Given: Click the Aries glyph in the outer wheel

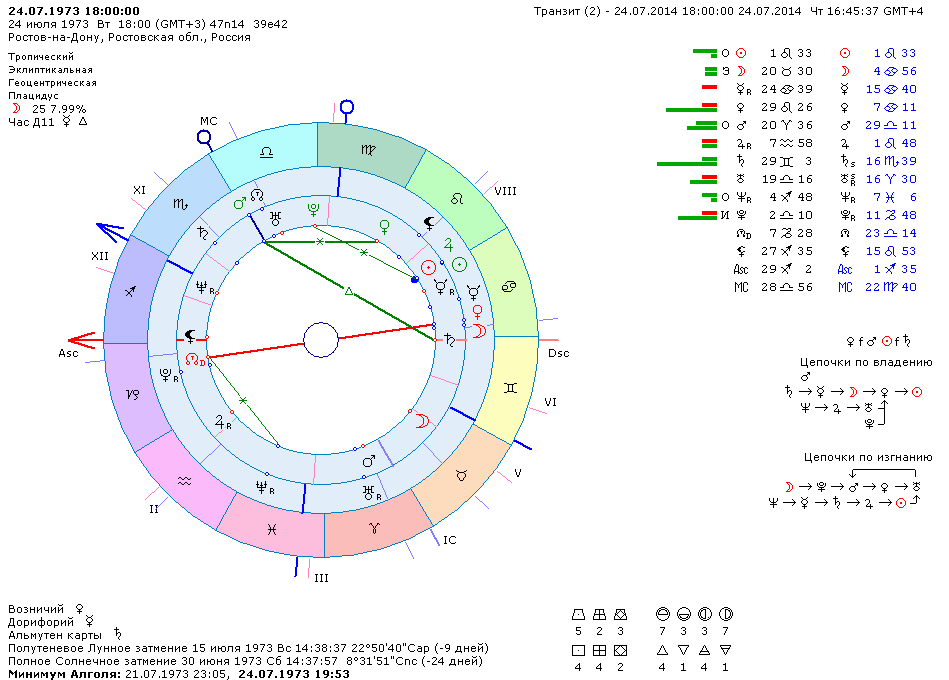Looking at the screenshot, I should tap(374, 526).
